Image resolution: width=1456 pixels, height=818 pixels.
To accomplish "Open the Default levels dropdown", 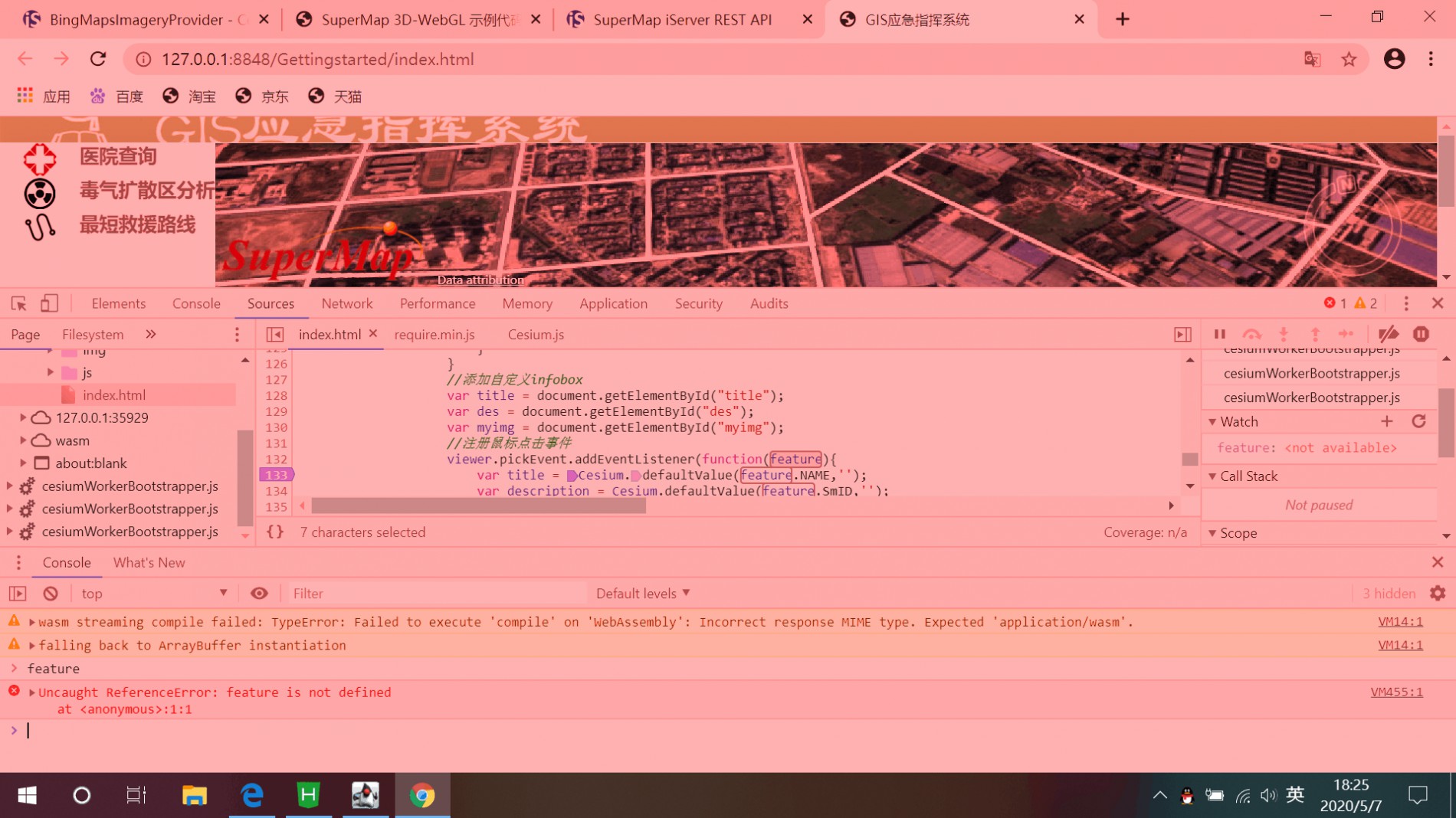I will tap(643, 594).
